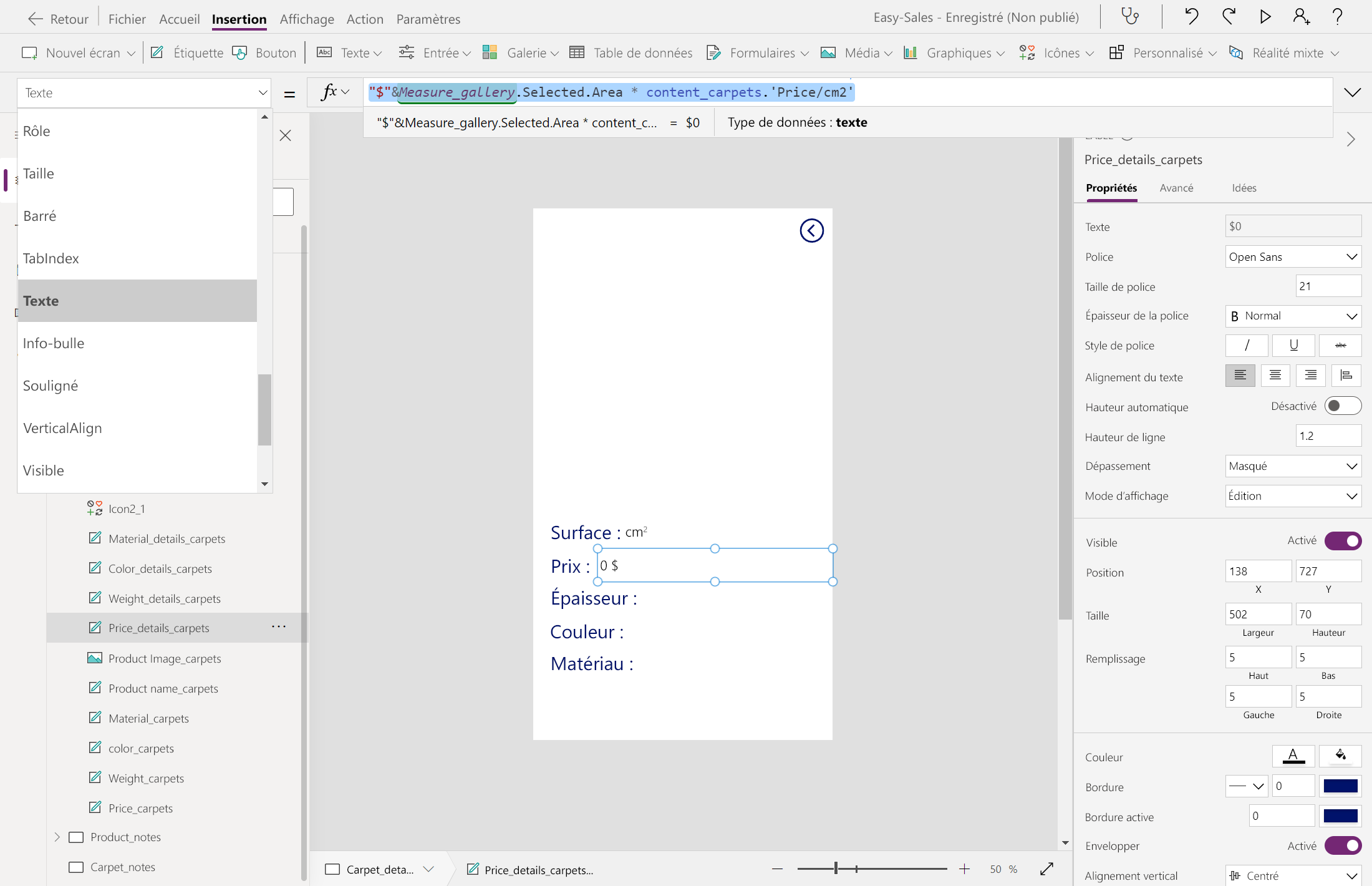This screenshot has height=886, width=1372.
Task: Open the share user icon
Action: click(x=1302, y=17)
